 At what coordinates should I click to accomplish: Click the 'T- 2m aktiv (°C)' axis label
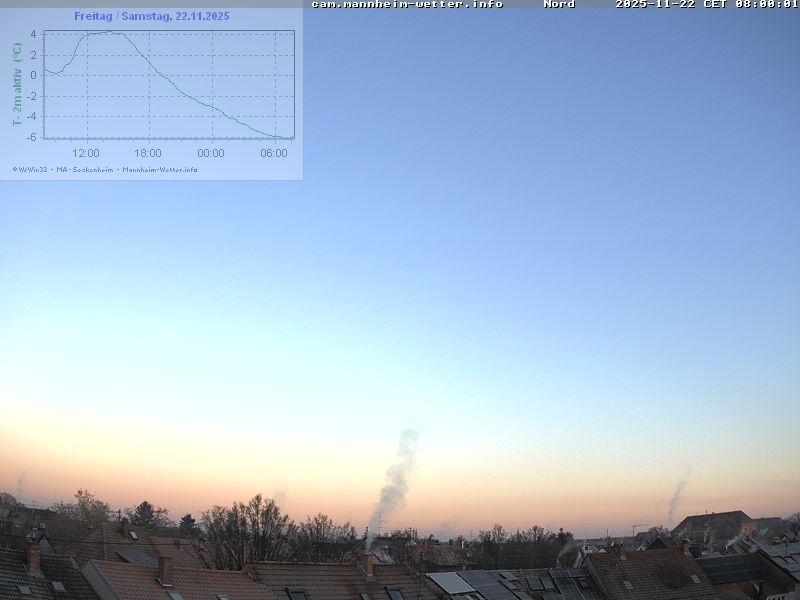click(x=17, y=84)
